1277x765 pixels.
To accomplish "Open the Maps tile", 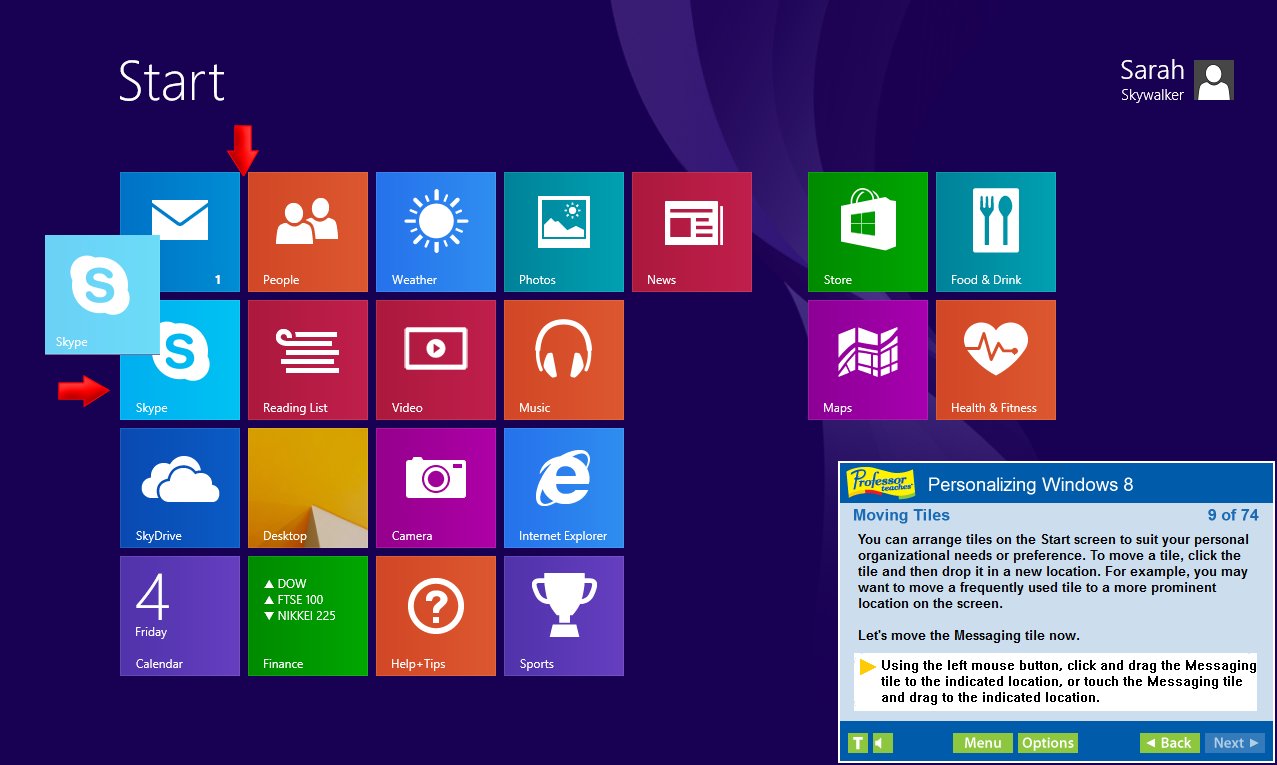I will click(867, 359).
